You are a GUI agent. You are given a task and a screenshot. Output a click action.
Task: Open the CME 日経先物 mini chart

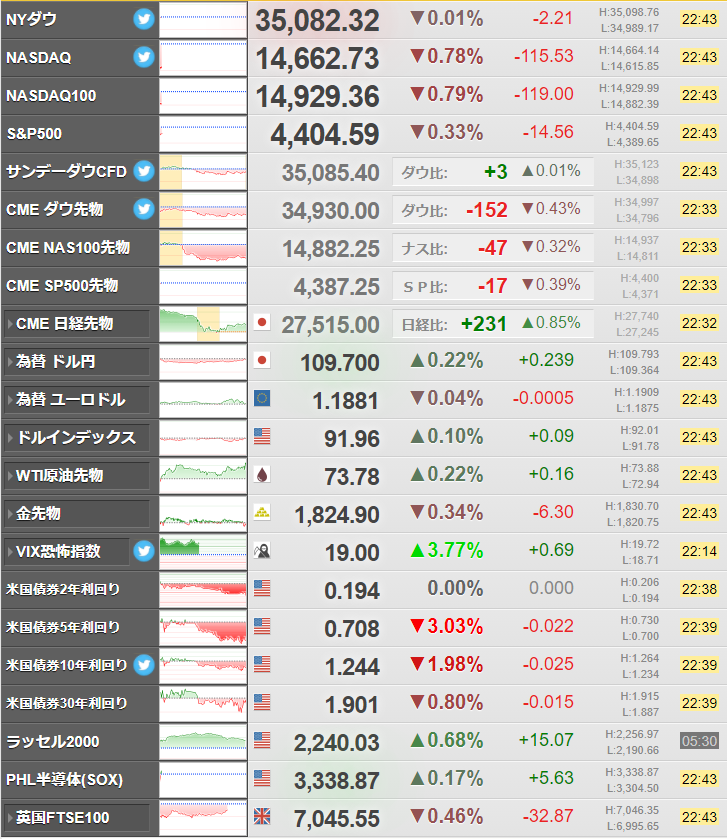[x=203, y=324]
